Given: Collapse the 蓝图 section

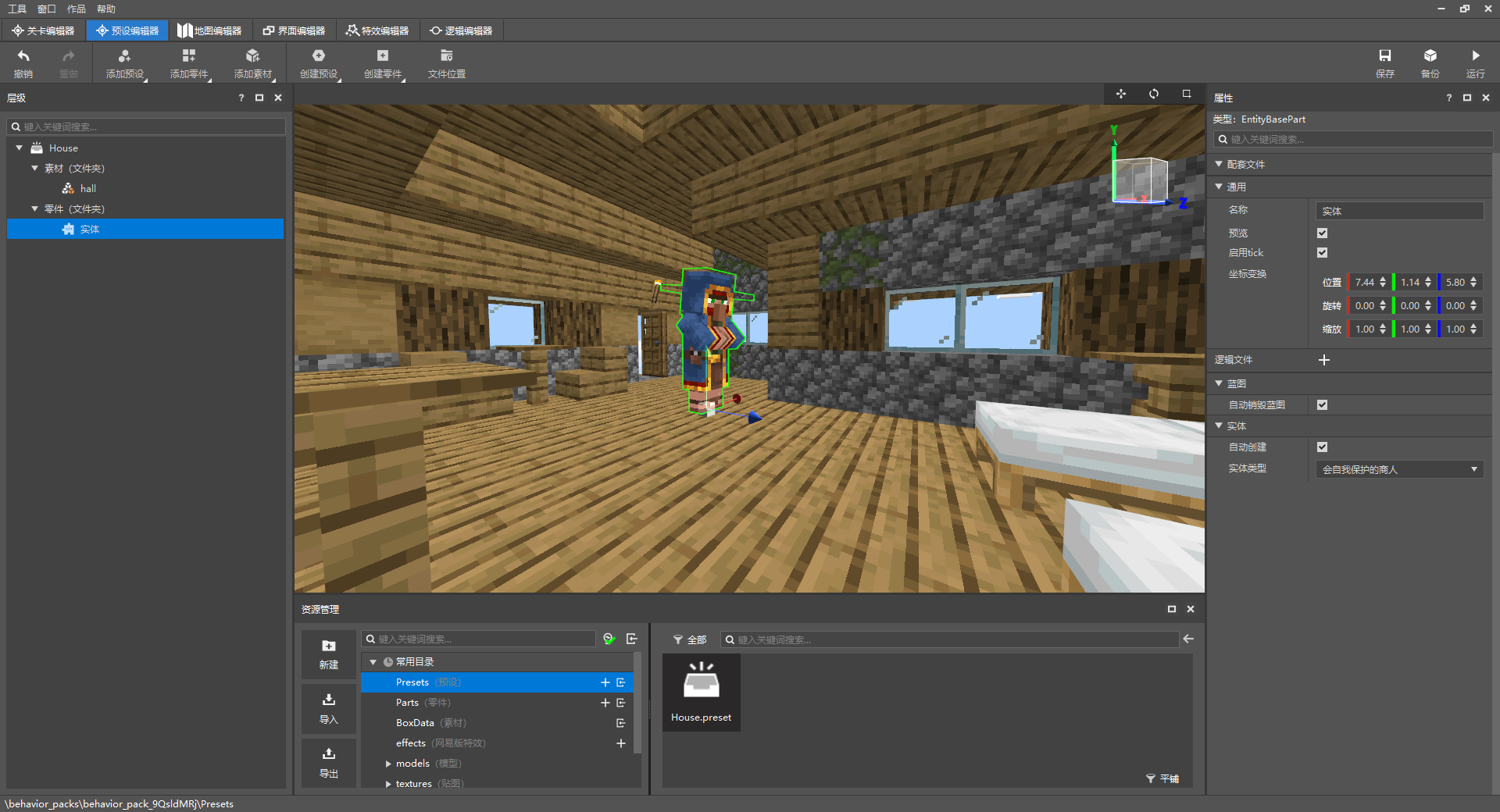Looking at the screenshot, I should click(x=1219, y=383).
